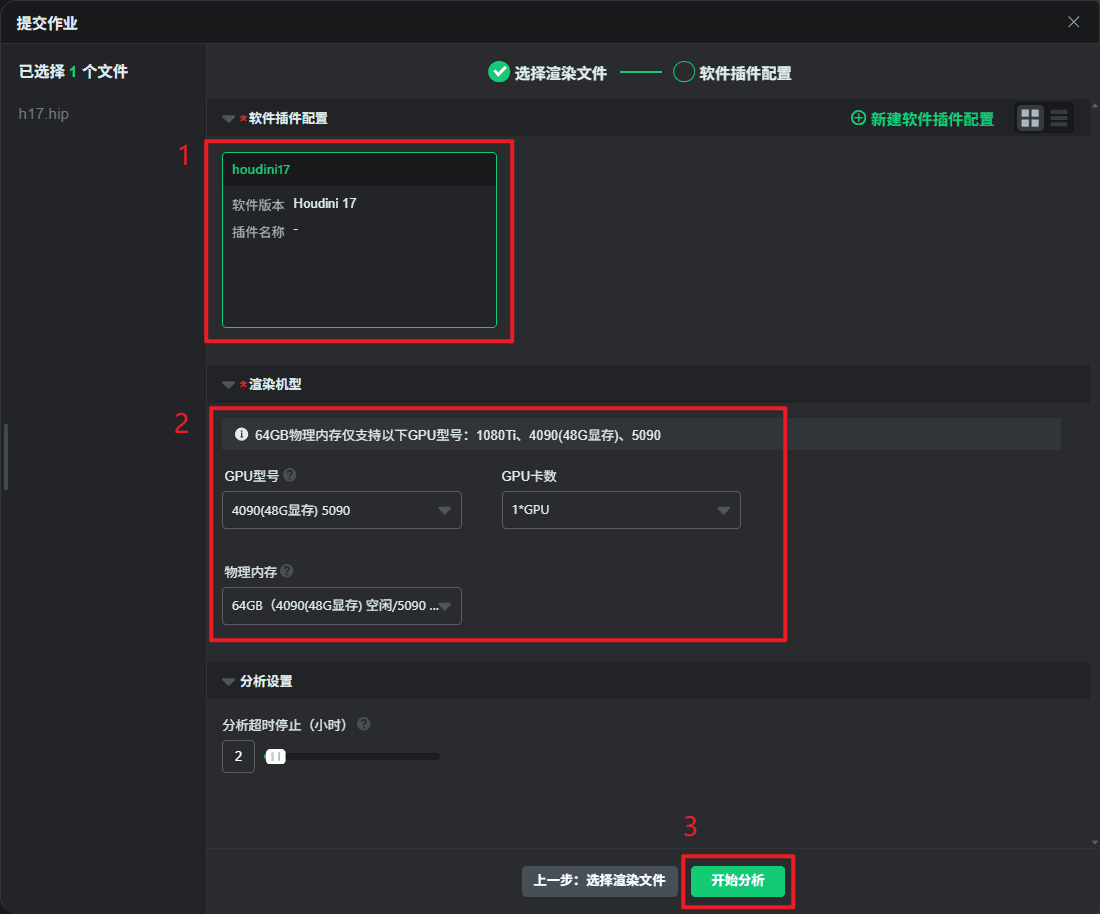Open the GPU卡数 dropdown
The height and width of the screenshot is (914, 1100).
(x=620, y=510)
